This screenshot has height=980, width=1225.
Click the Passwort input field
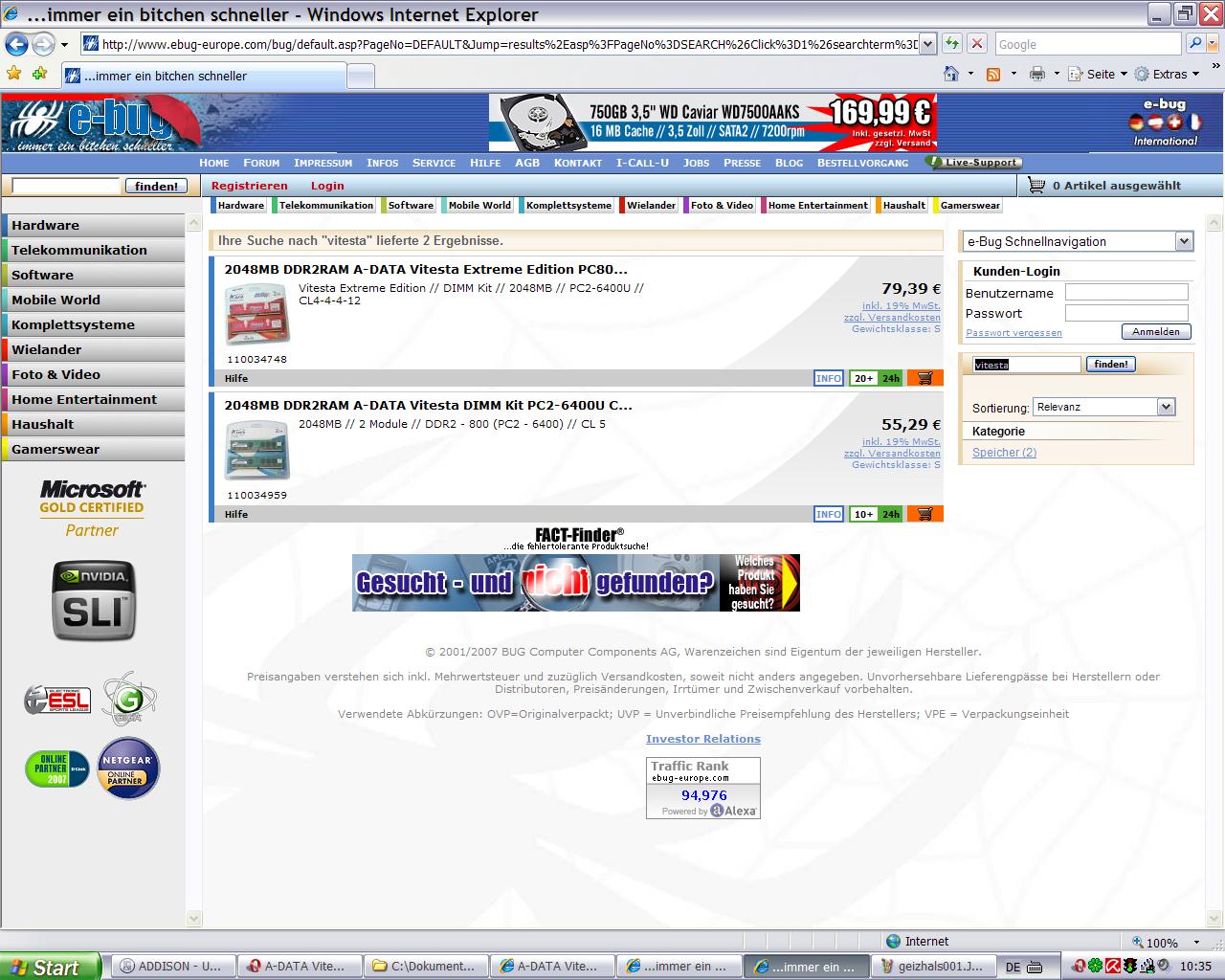(x=1126, y=313)
